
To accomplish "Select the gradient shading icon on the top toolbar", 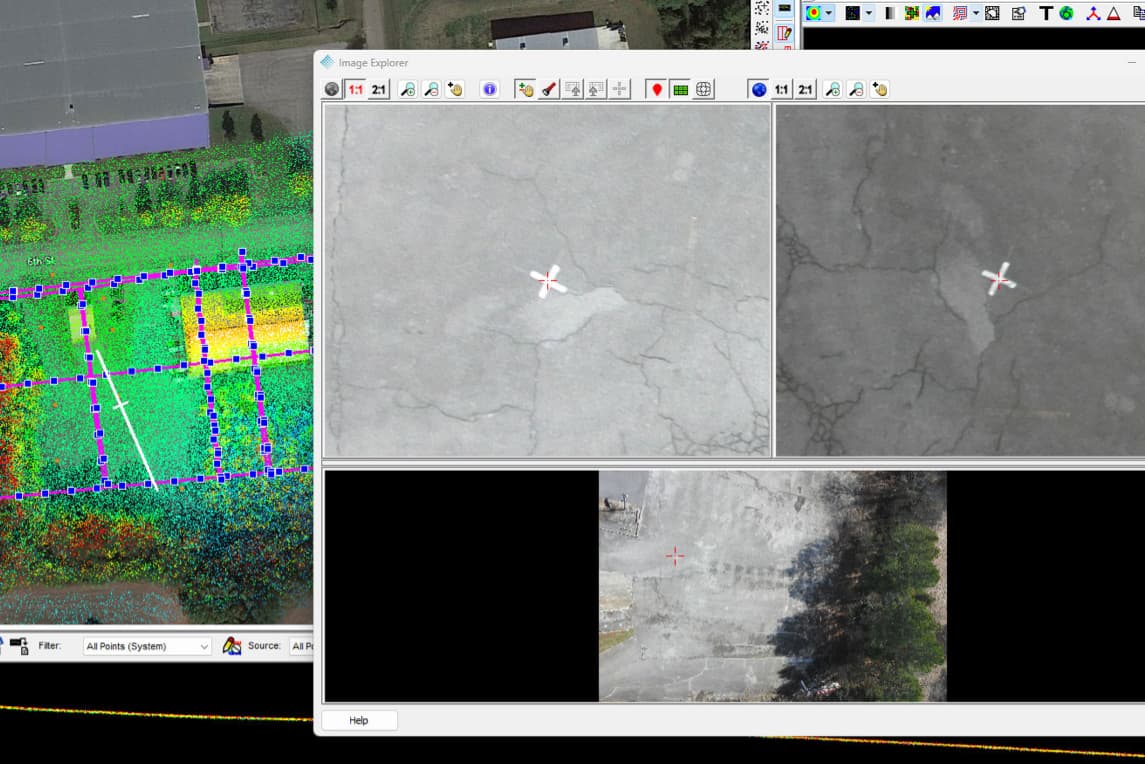I will click(890, 12).
